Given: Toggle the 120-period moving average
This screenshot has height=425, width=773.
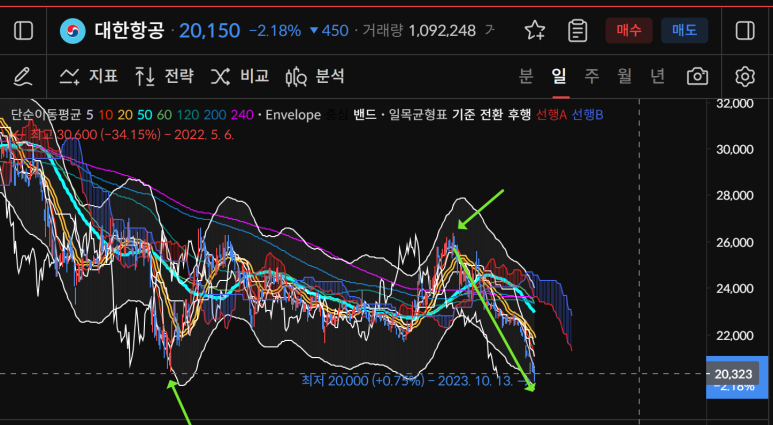Looking at the screenshot, I should click(x=188, y=115).
